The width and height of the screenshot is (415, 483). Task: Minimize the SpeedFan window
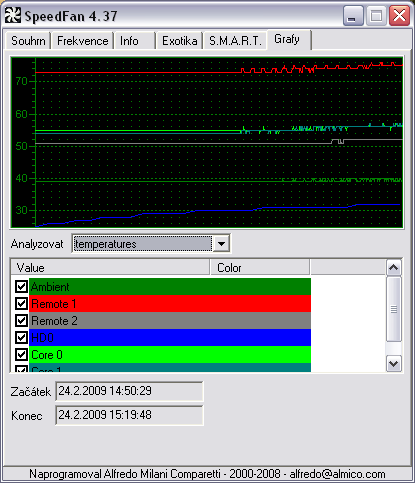[x=353, y=16]
